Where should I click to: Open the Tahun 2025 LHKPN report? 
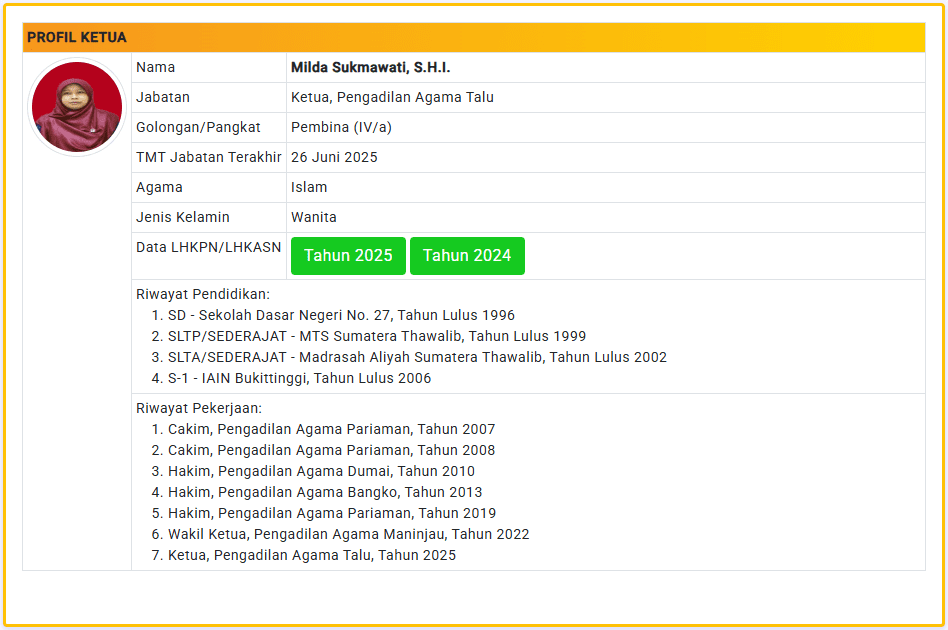pos(348,256)
